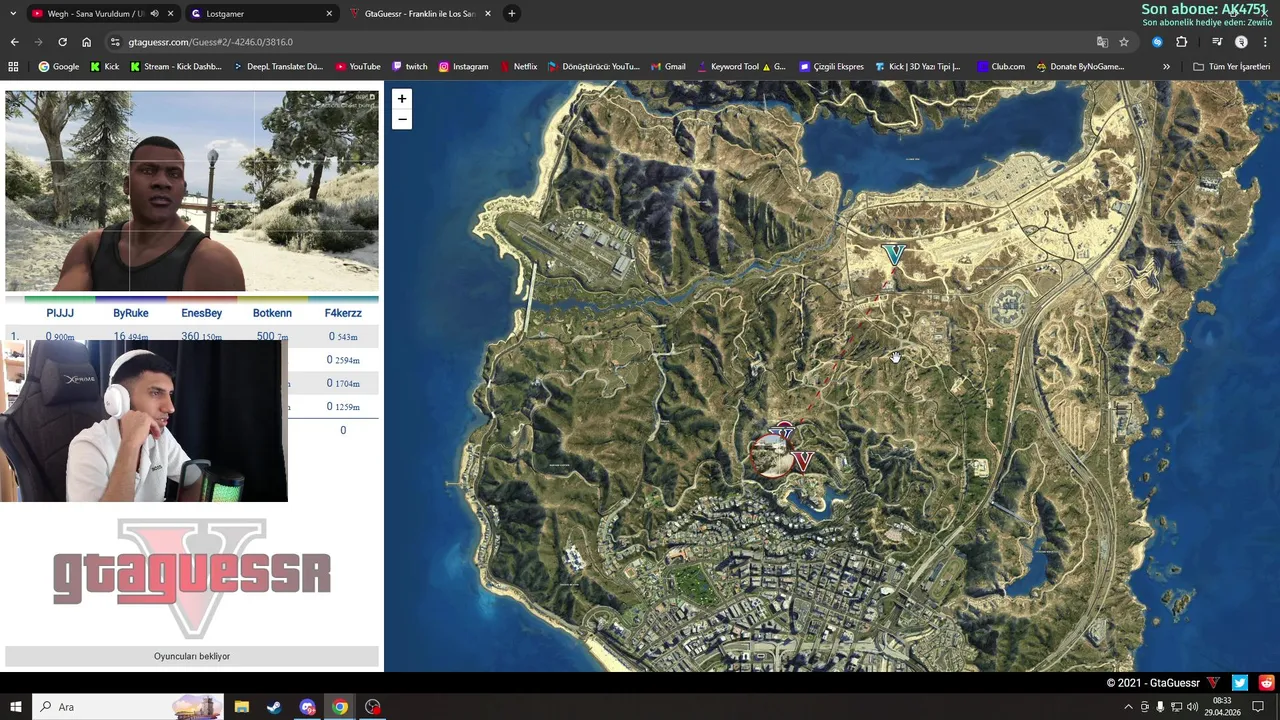The height and width of the screenshot is (720, 1280).
Task: Open GtaGuessr Reddit icon in footer
Action: [x=1267, y=683]
